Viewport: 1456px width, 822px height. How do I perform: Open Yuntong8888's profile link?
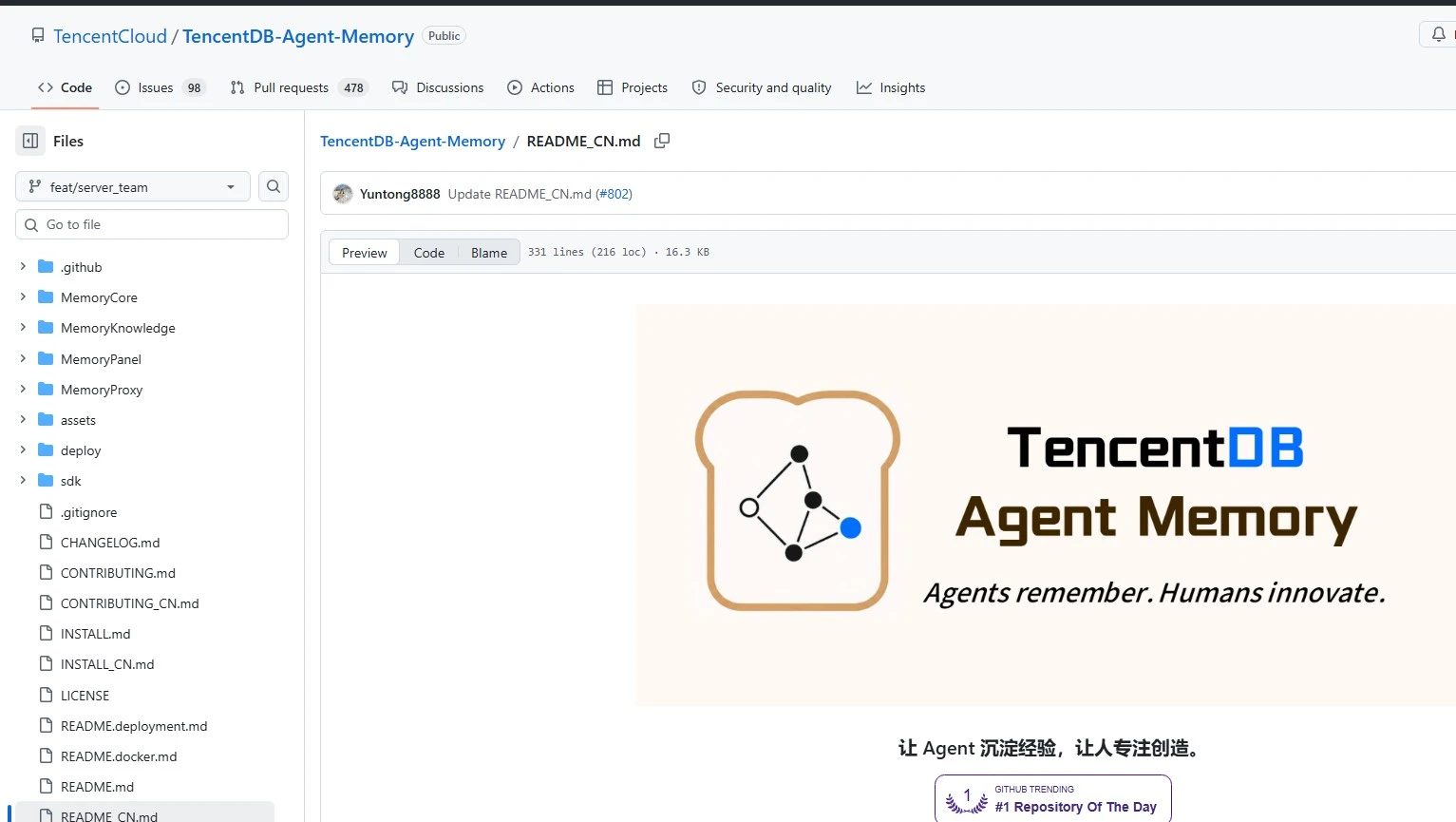coord(400,194)
